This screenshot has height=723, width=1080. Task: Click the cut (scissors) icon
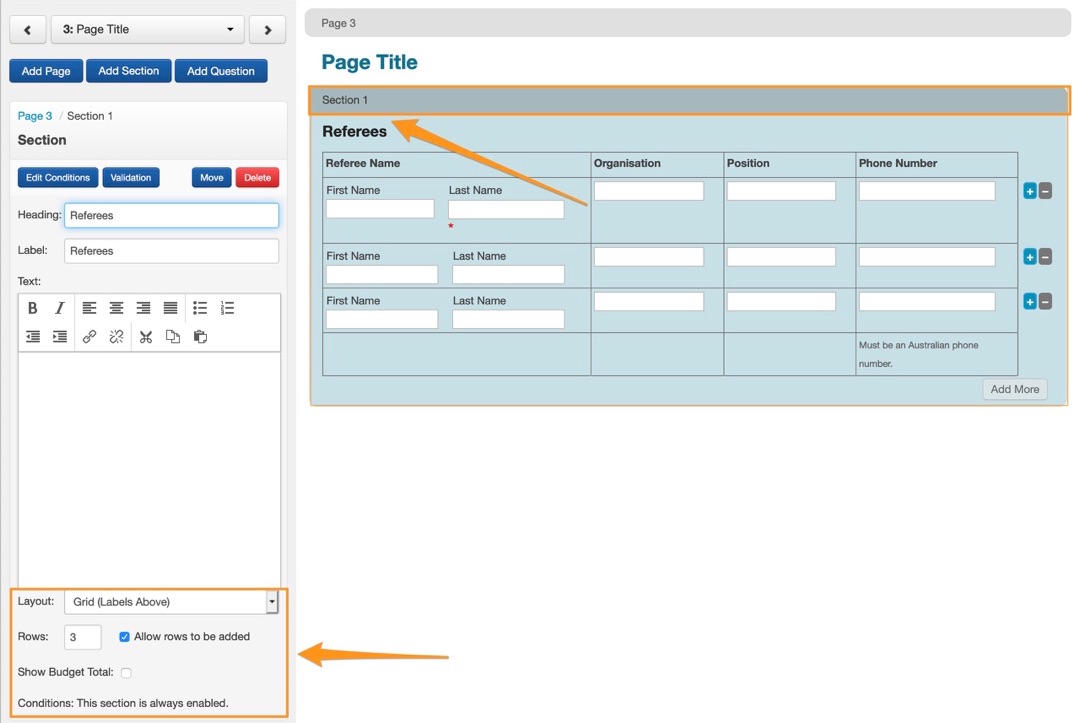point(146,337)
